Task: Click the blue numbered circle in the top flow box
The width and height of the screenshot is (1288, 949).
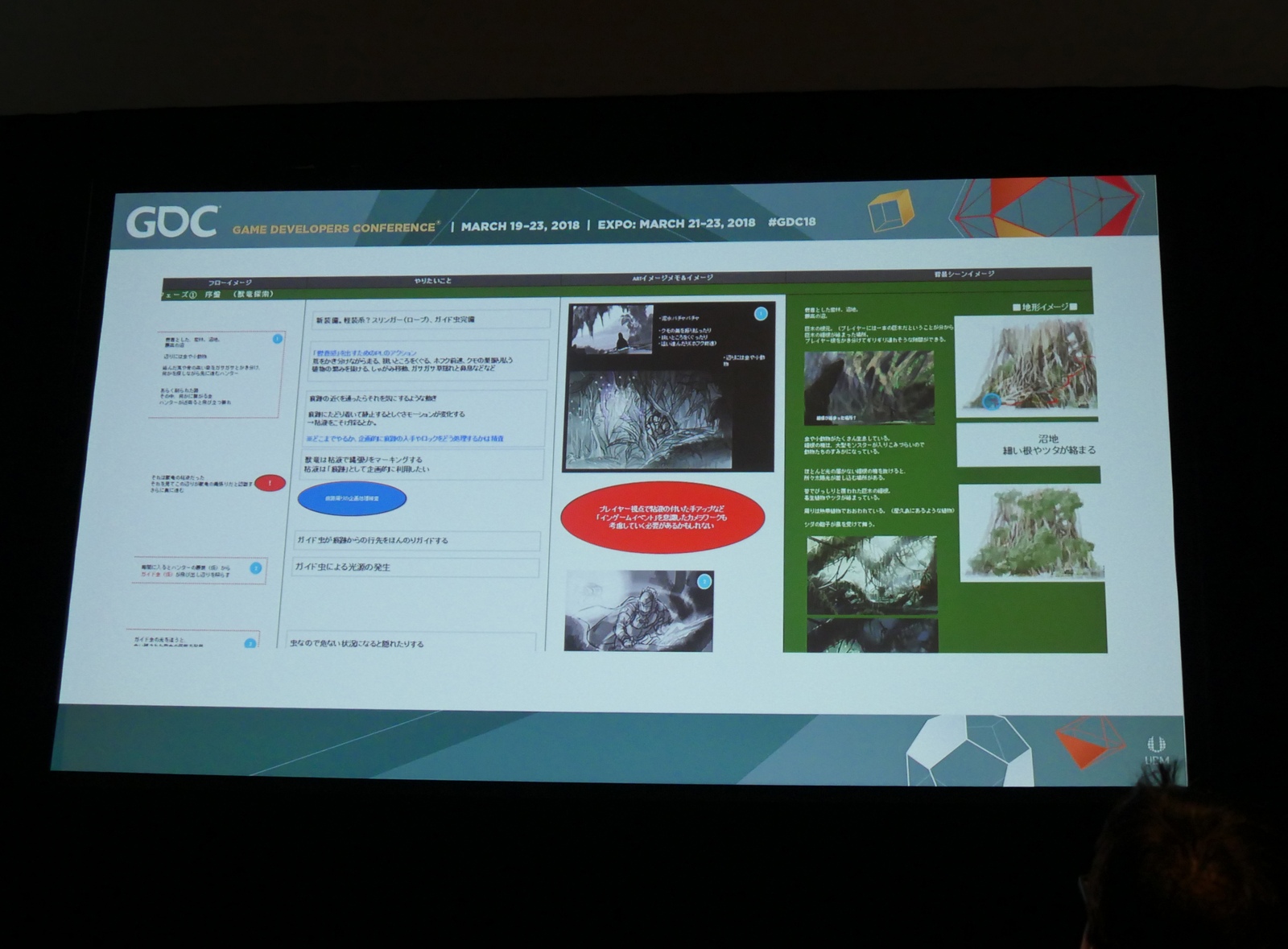Action: pos(278,339)
